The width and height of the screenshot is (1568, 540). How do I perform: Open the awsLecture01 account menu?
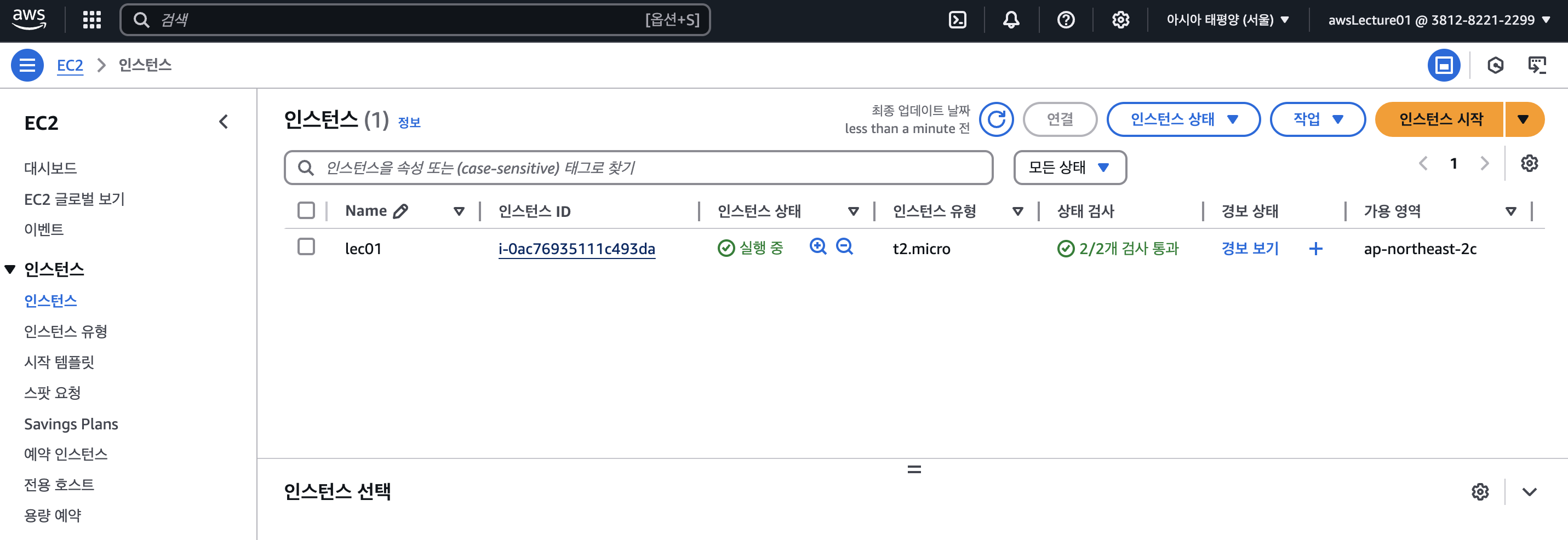click(1439, 20)
